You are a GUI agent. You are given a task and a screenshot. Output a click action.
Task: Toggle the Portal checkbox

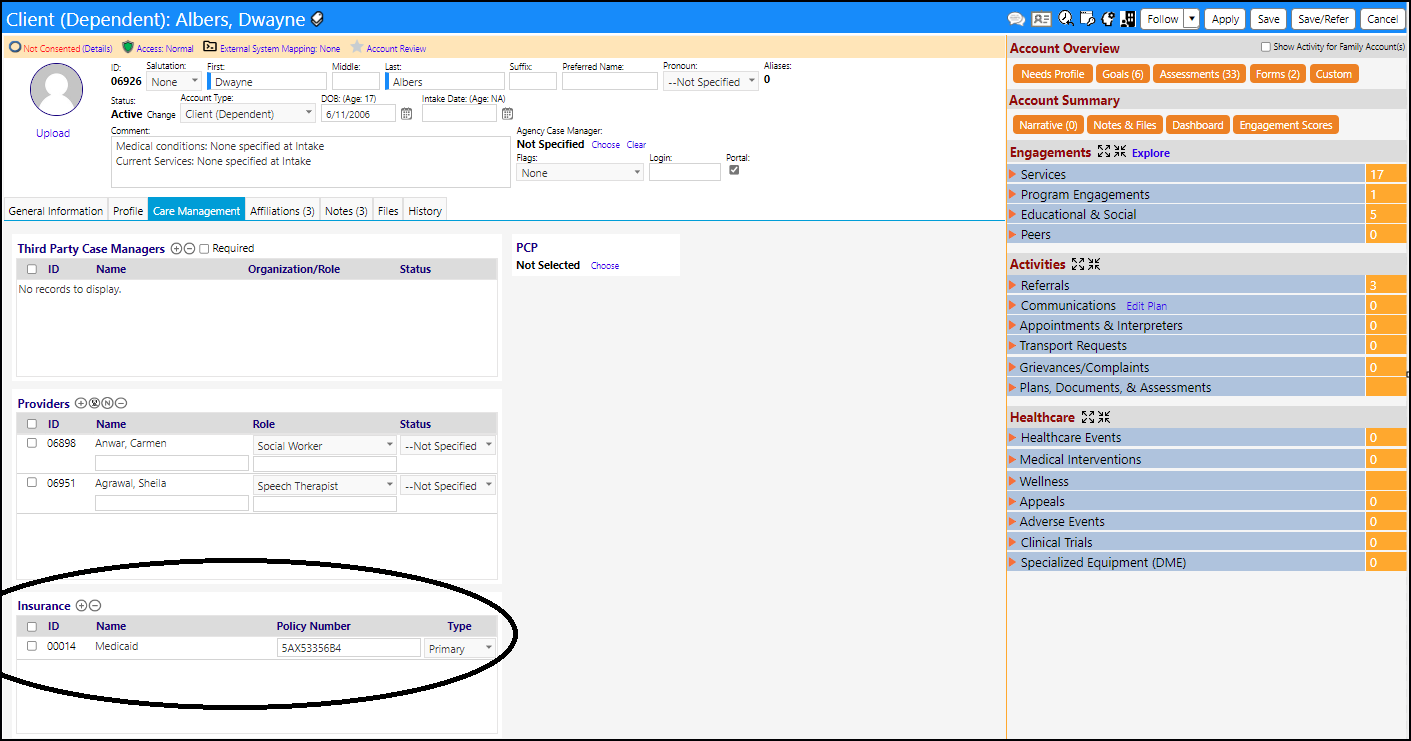click(x=735, y=170)
